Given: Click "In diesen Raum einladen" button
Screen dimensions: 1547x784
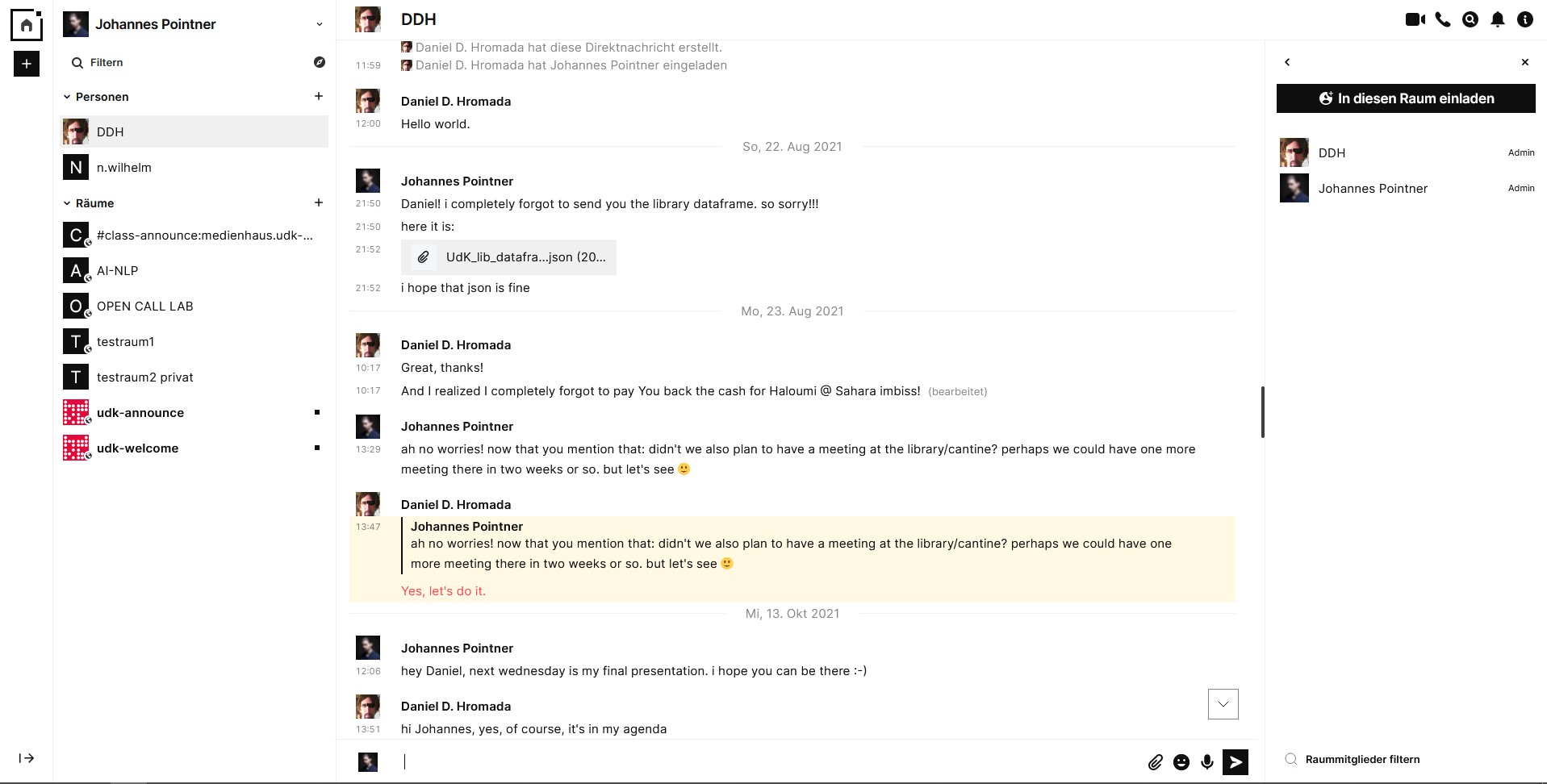Looking at the screenshot, I should click(x=1406, y=98).
